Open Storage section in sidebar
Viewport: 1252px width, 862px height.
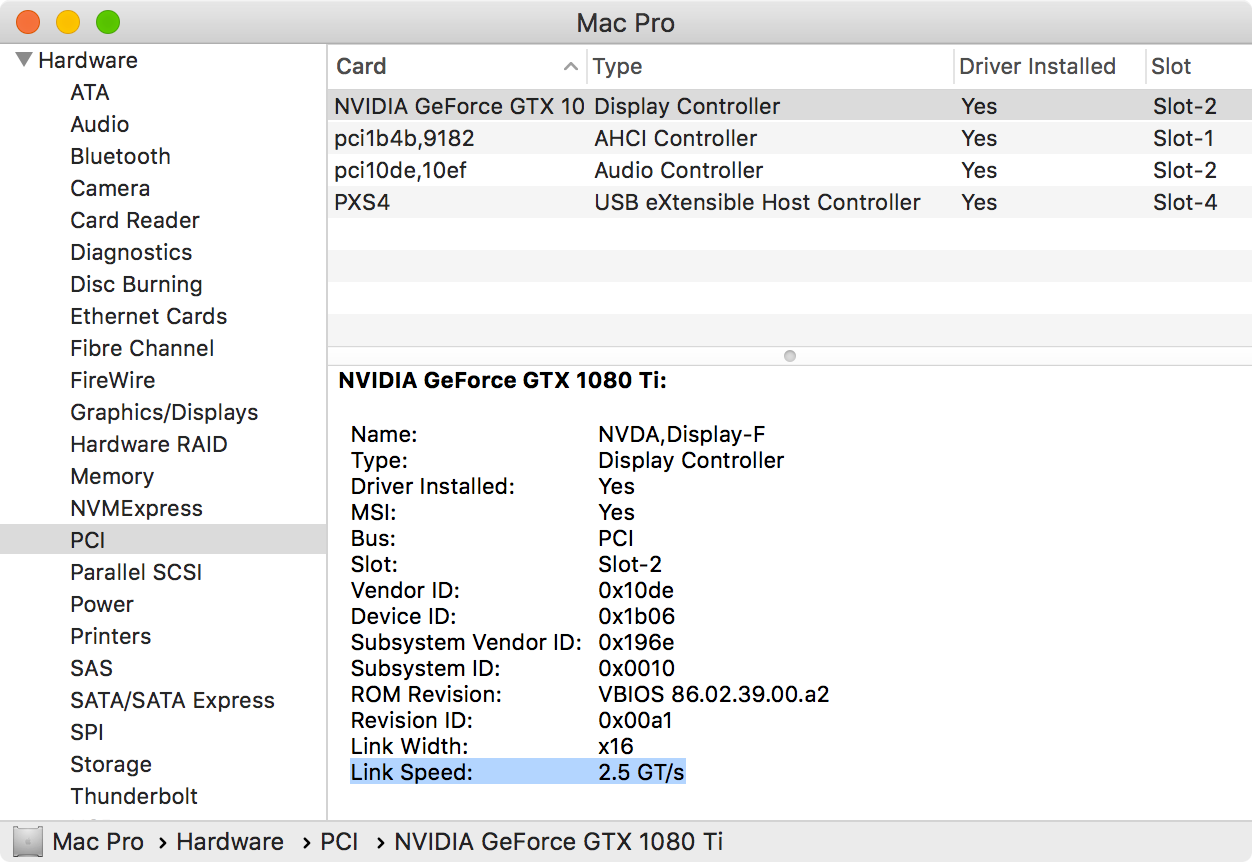111,764
